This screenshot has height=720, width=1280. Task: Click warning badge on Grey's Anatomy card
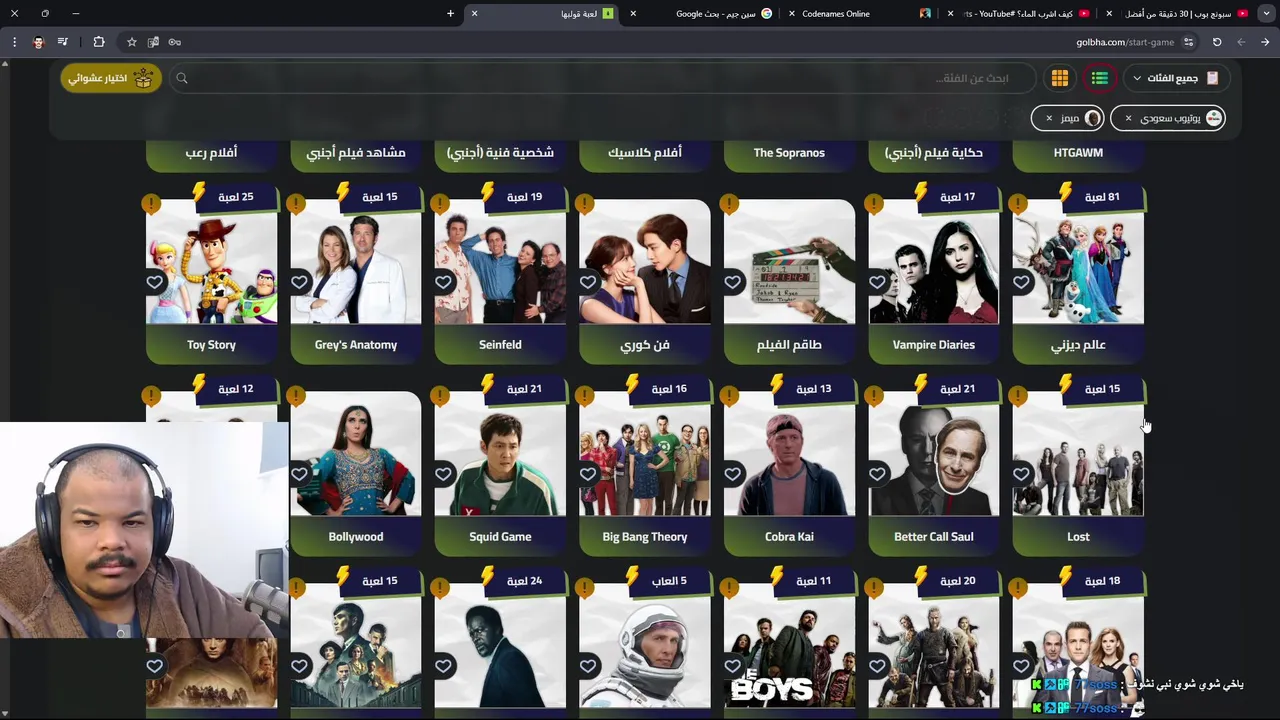(x=296, y=204)
